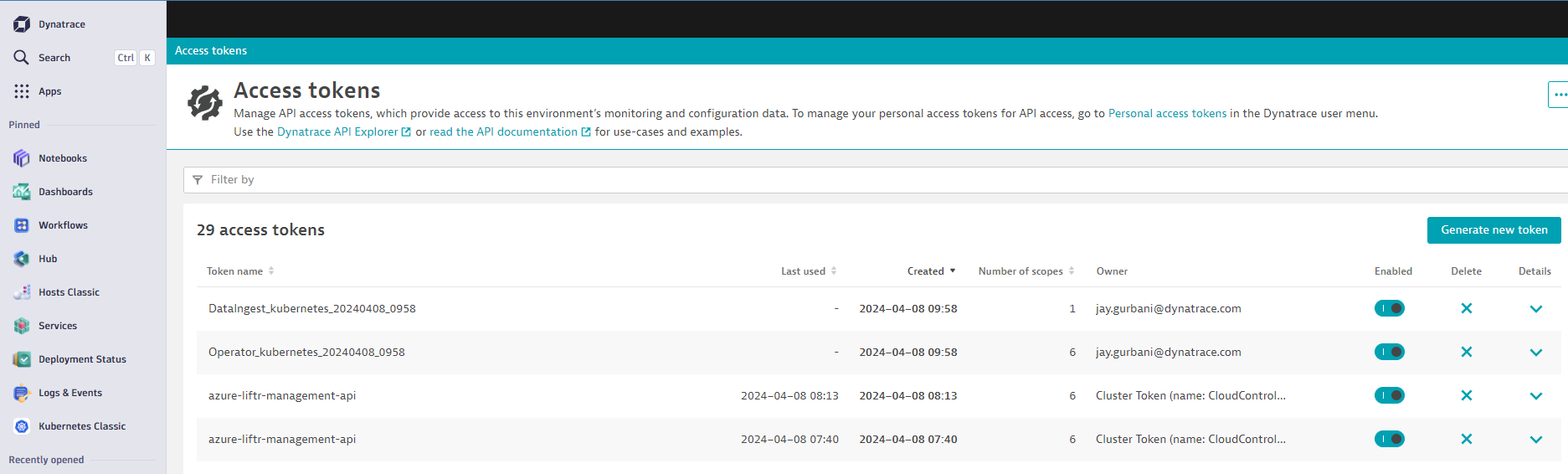Open Workflows from the sidebar
The height and width of the screenshot is (474, 1568).
click(63, 225)
